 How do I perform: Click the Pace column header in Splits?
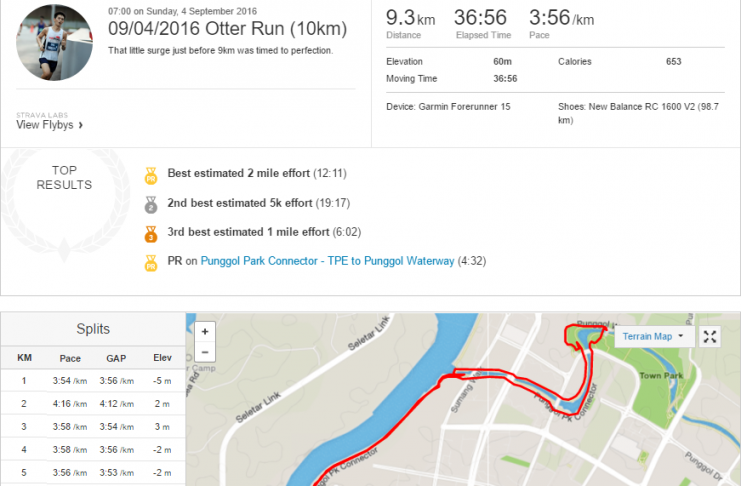pos(70,358)
